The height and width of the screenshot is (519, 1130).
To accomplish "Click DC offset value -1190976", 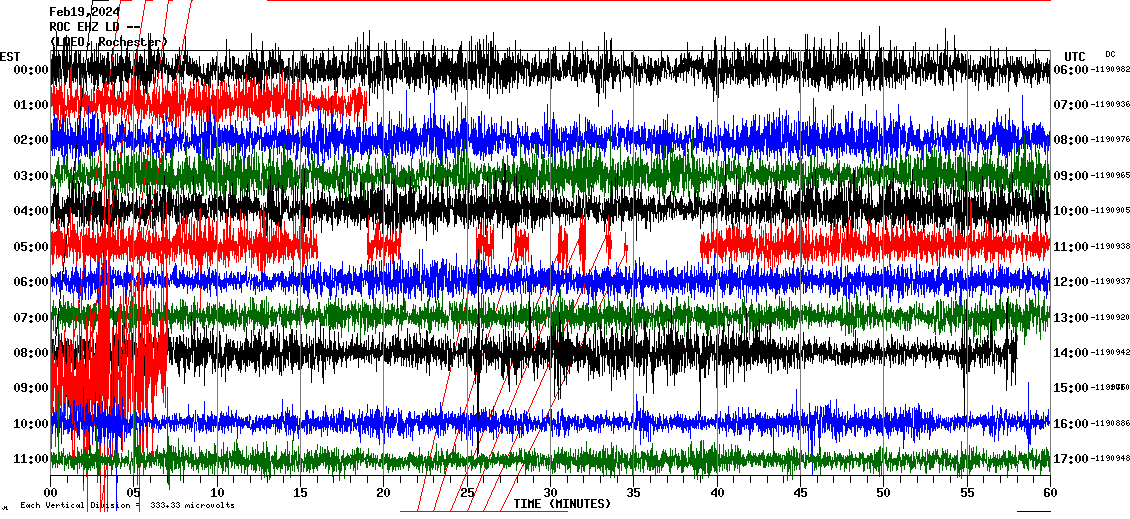I will pyautogui.click(x=1109, y=141).
